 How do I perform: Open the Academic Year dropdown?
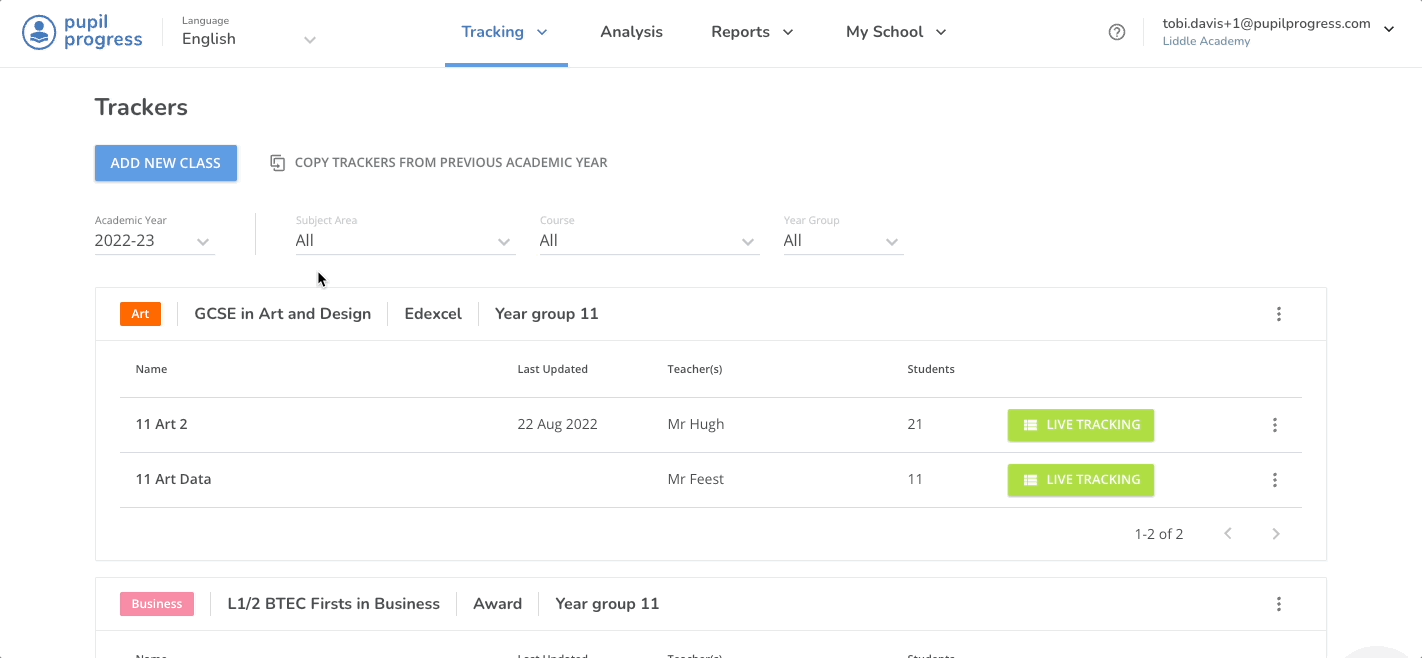[204, 241]
